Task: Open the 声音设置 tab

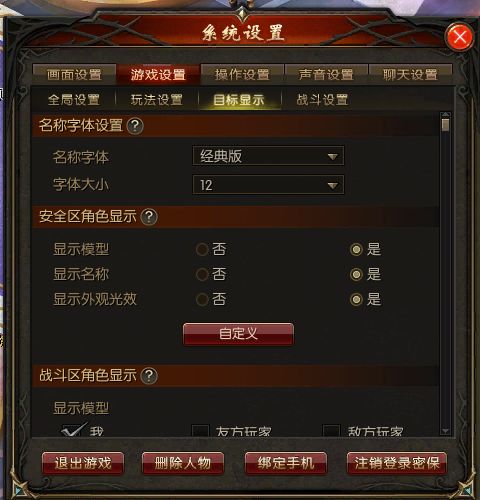Action: point(326,74)
